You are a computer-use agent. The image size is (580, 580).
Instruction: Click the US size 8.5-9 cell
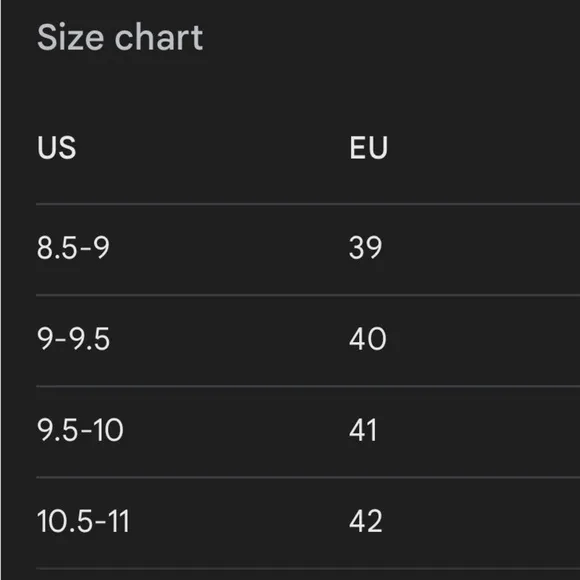pos(73,247)
